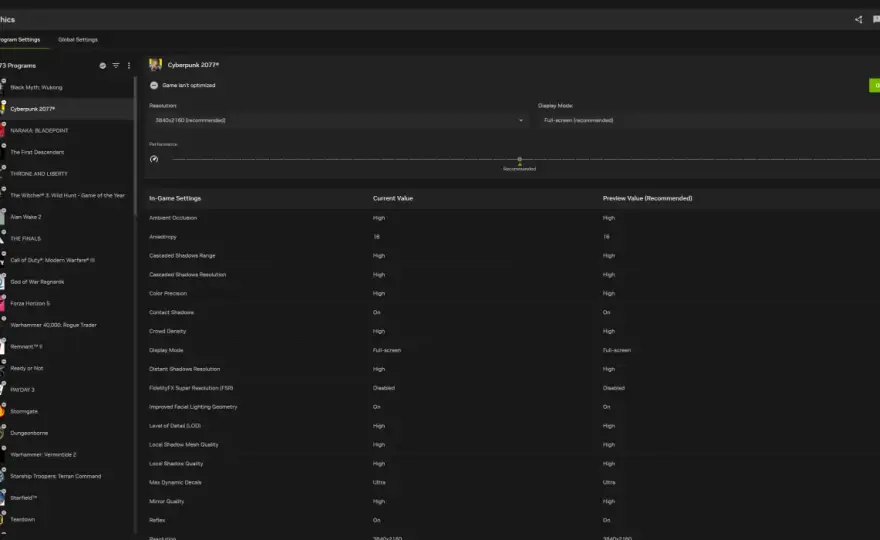Open the three-dot more options menu
The image size is (880, 540).
click(129, 66)
